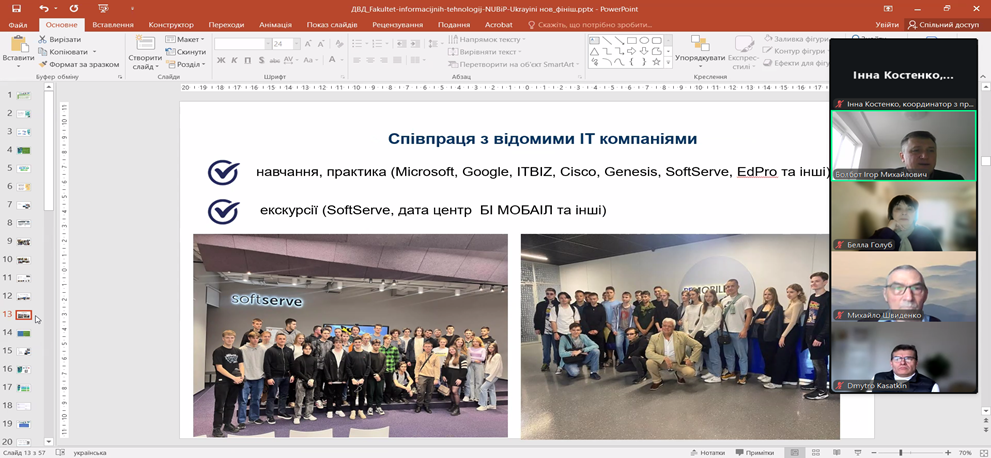Toggle justify text alignment
This screenshot has height=458, width=991.
click(396, 61)
